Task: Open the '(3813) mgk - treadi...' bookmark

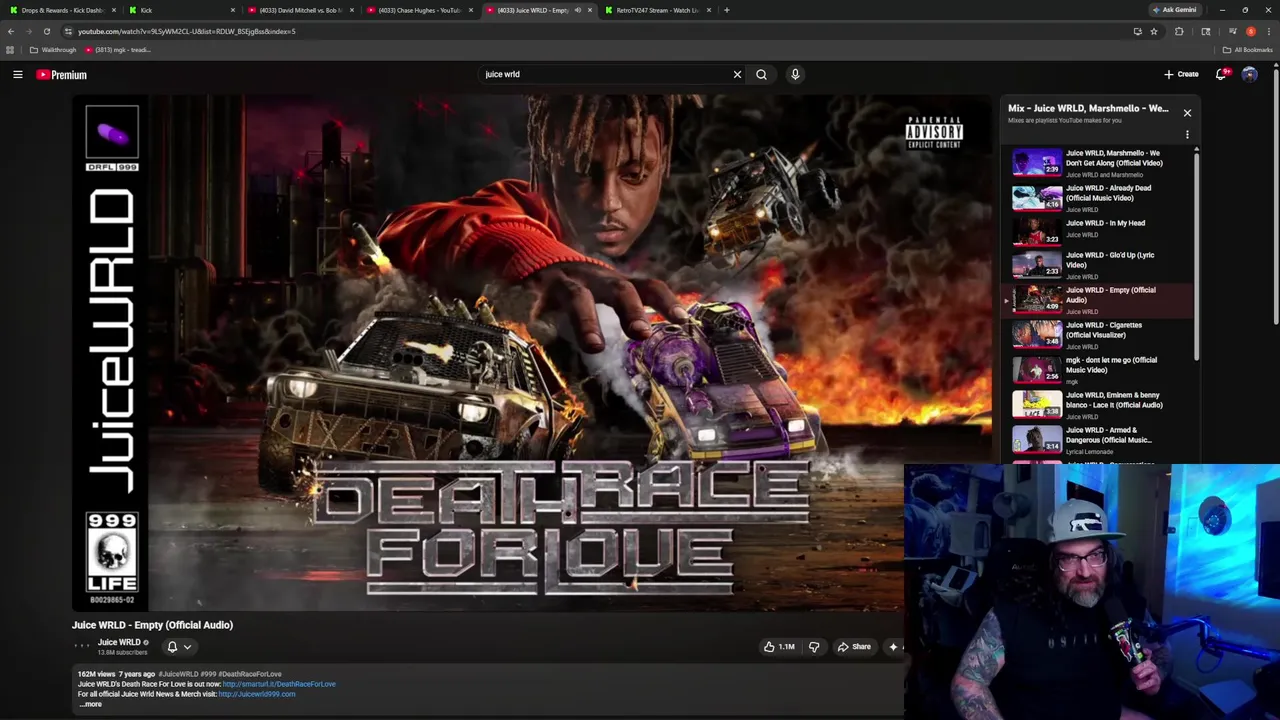Action: [118, 50]
